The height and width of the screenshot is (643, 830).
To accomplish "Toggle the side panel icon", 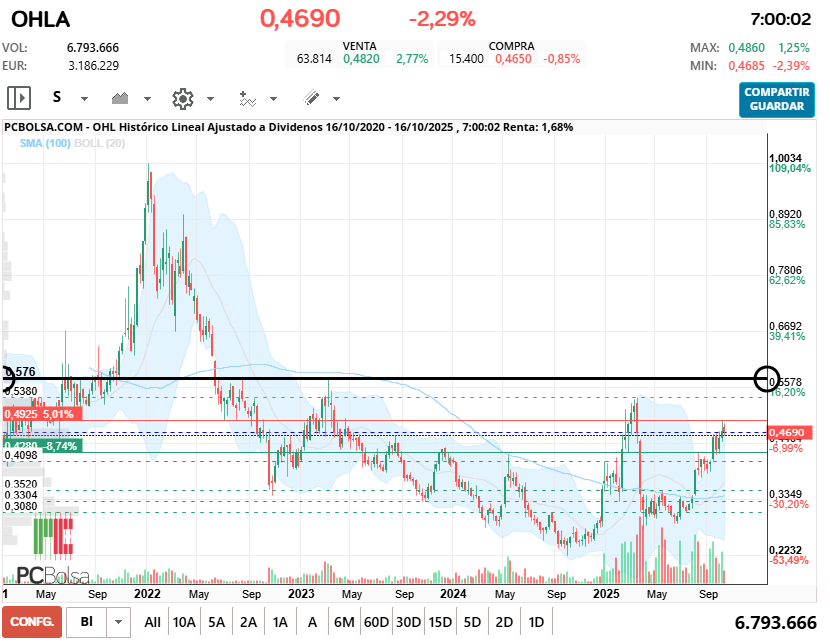I will pyautogui.click(x=19, y=98).
